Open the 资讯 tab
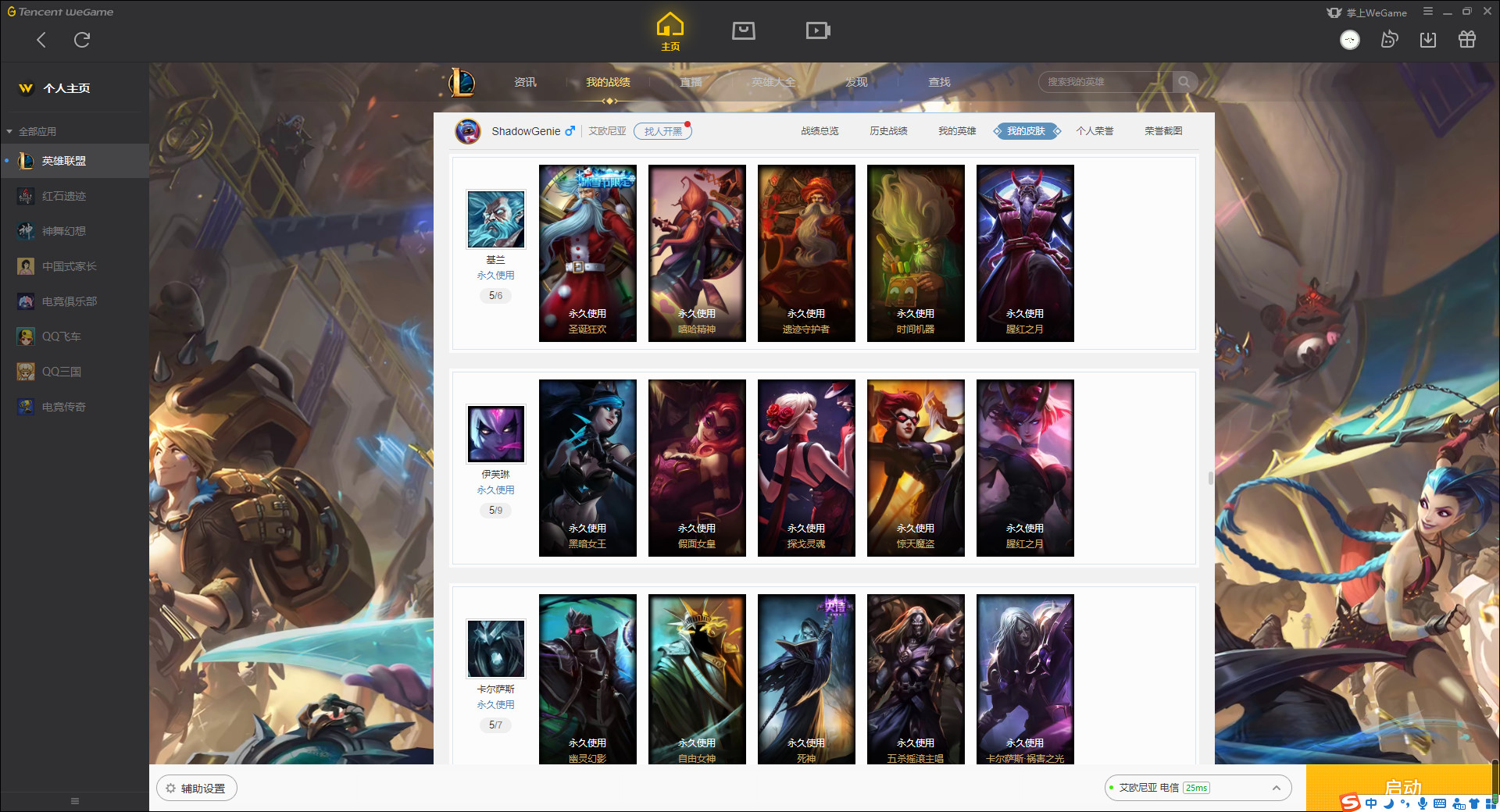The height and width of the screenshot is (812, 1500). click(x=525, y=82)
